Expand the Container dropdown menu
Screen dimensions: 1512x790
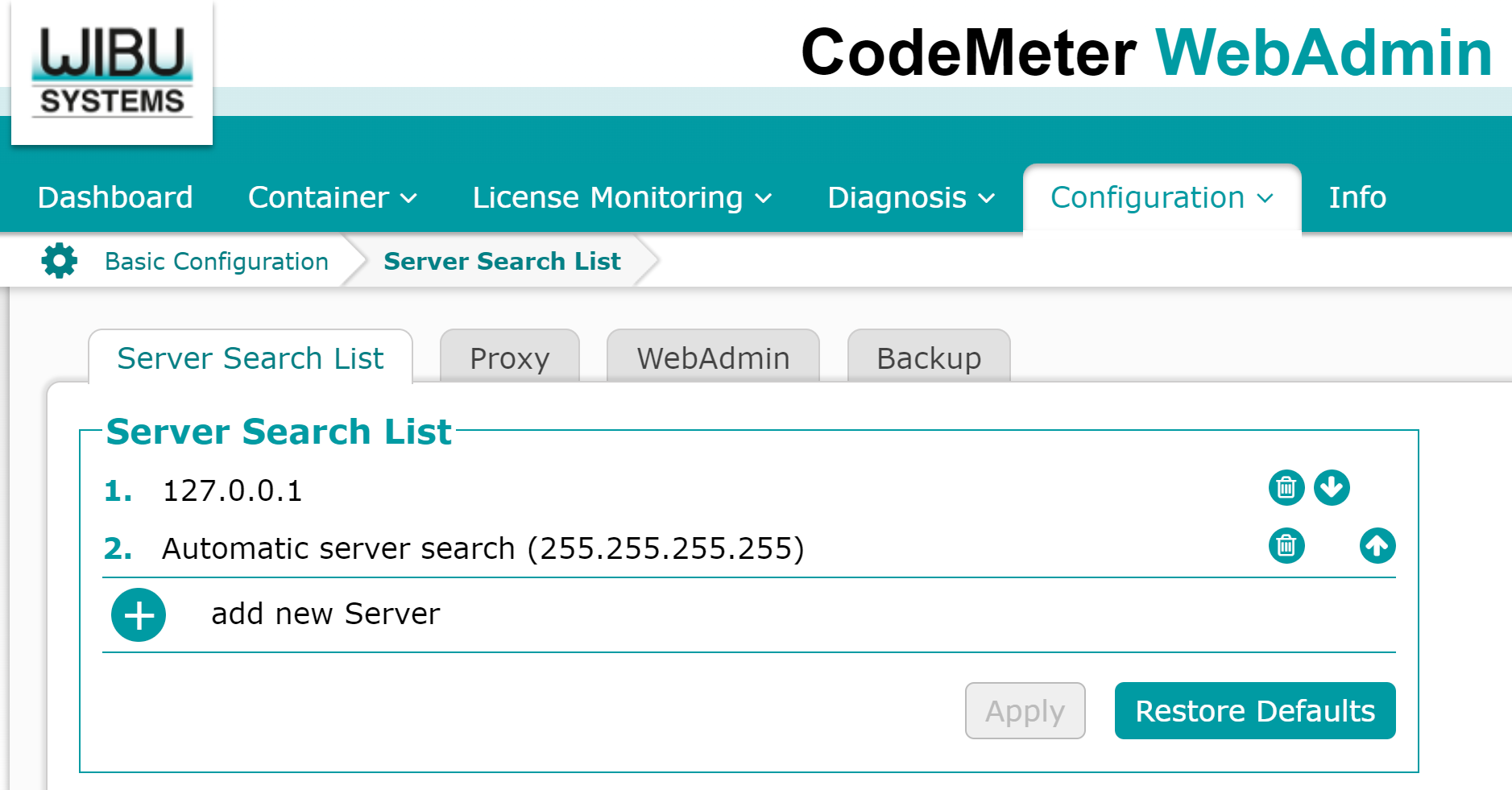click(332, 198)
